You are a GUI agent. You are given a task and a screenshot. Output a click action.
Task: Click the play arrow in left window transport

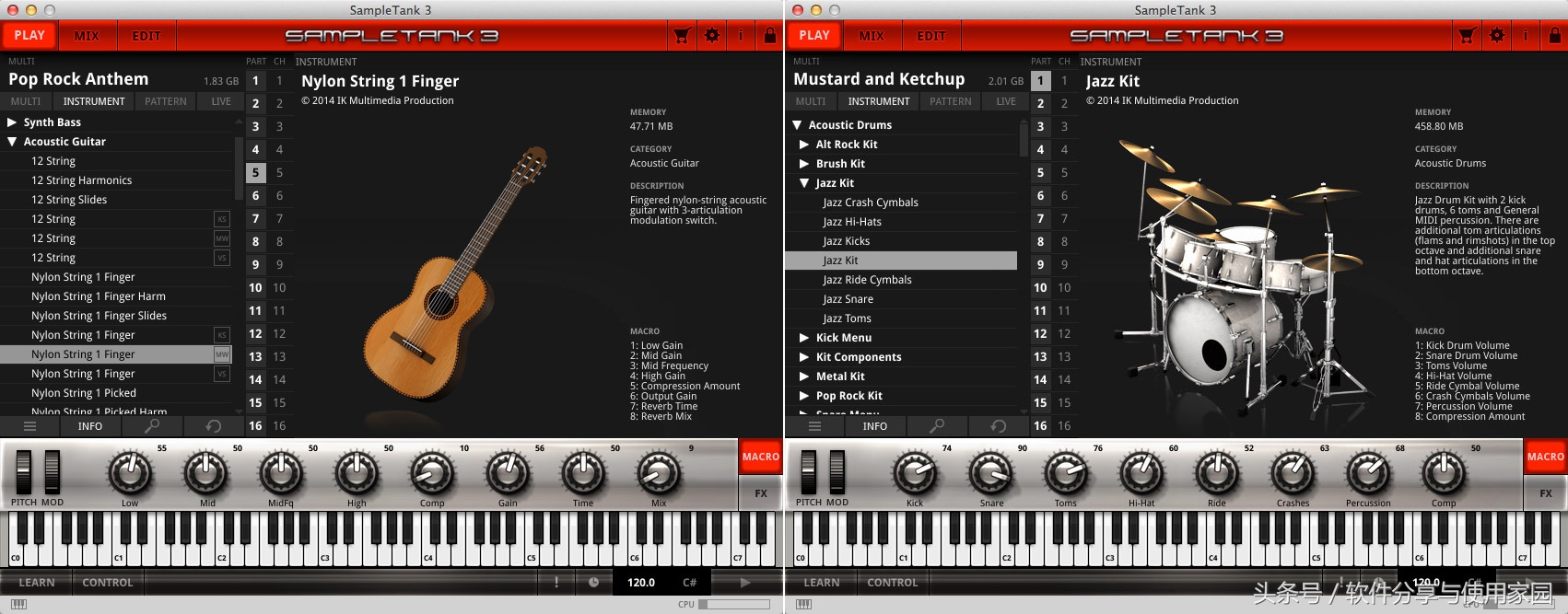click(x=745, y=583)
